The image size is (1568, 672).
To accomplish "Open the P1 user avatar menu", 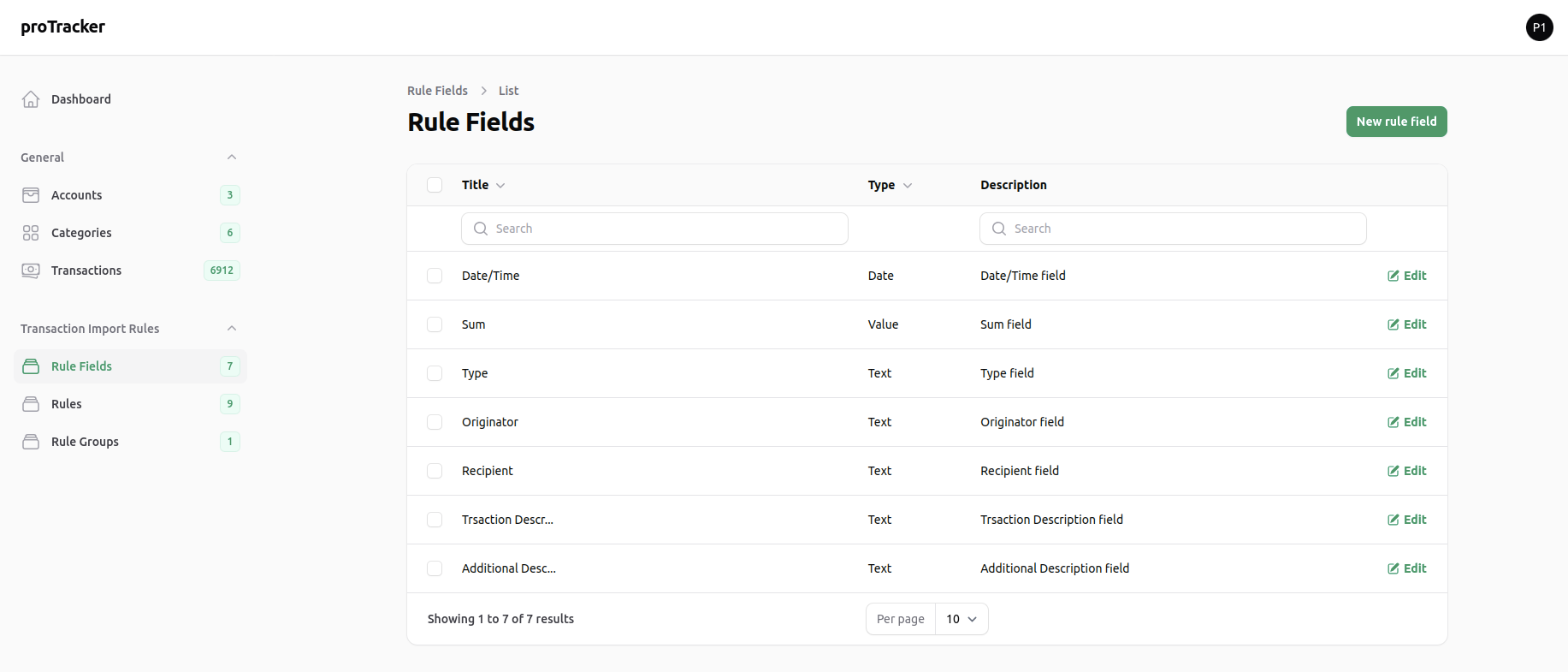I will (x=1539, y=27).
